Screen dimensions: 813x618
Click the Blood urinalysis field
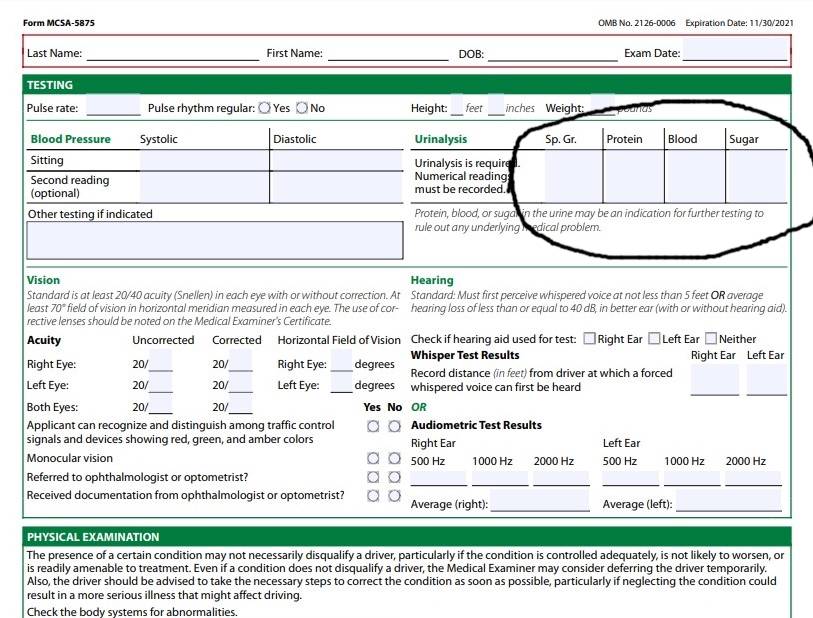tap(695, 176)
